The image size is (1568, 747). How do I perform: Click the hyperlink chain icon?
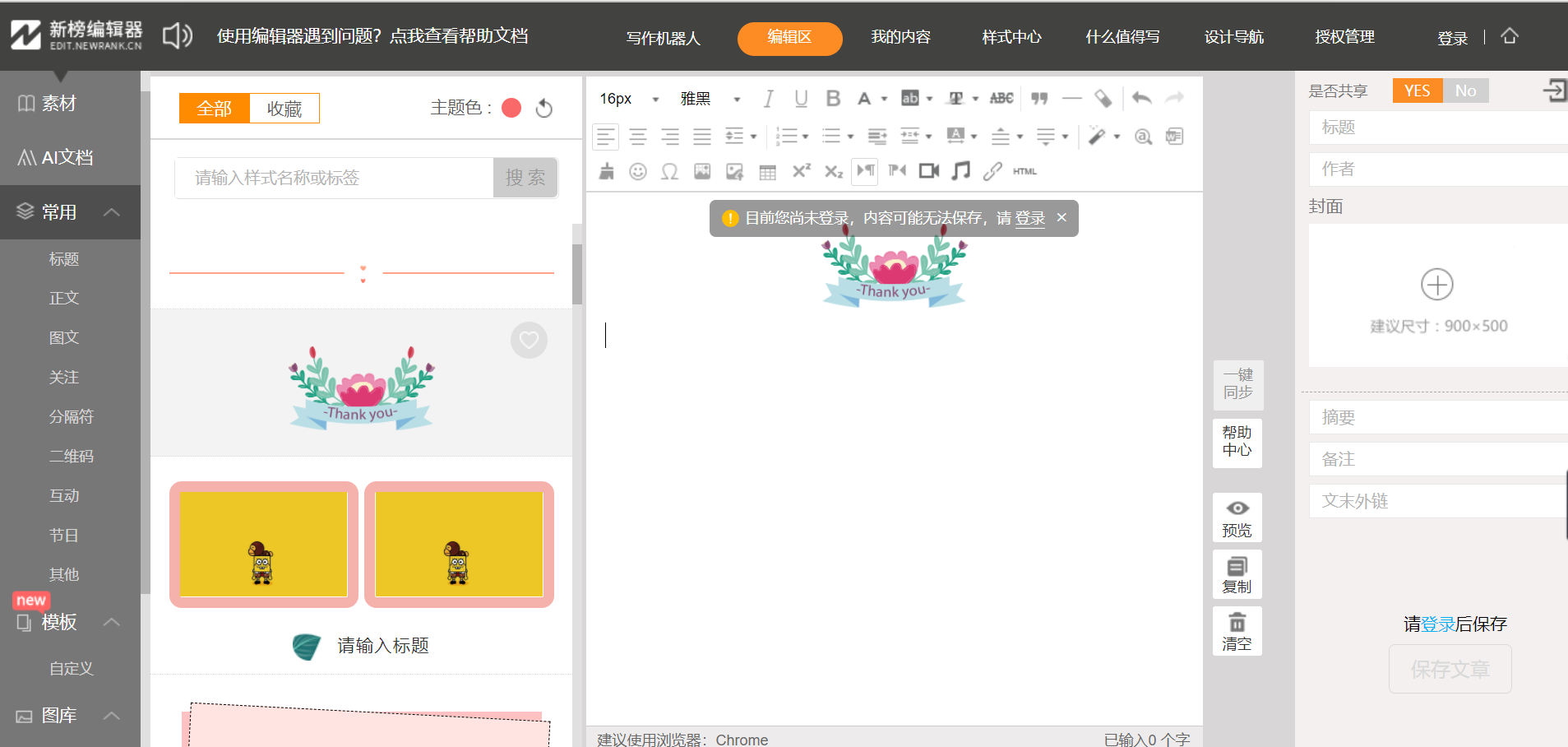[x=992, y=171]
